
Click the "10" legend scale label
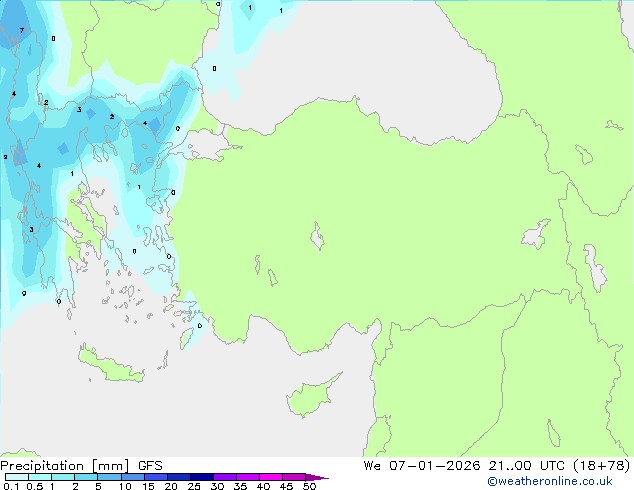(x=125, y=486)
